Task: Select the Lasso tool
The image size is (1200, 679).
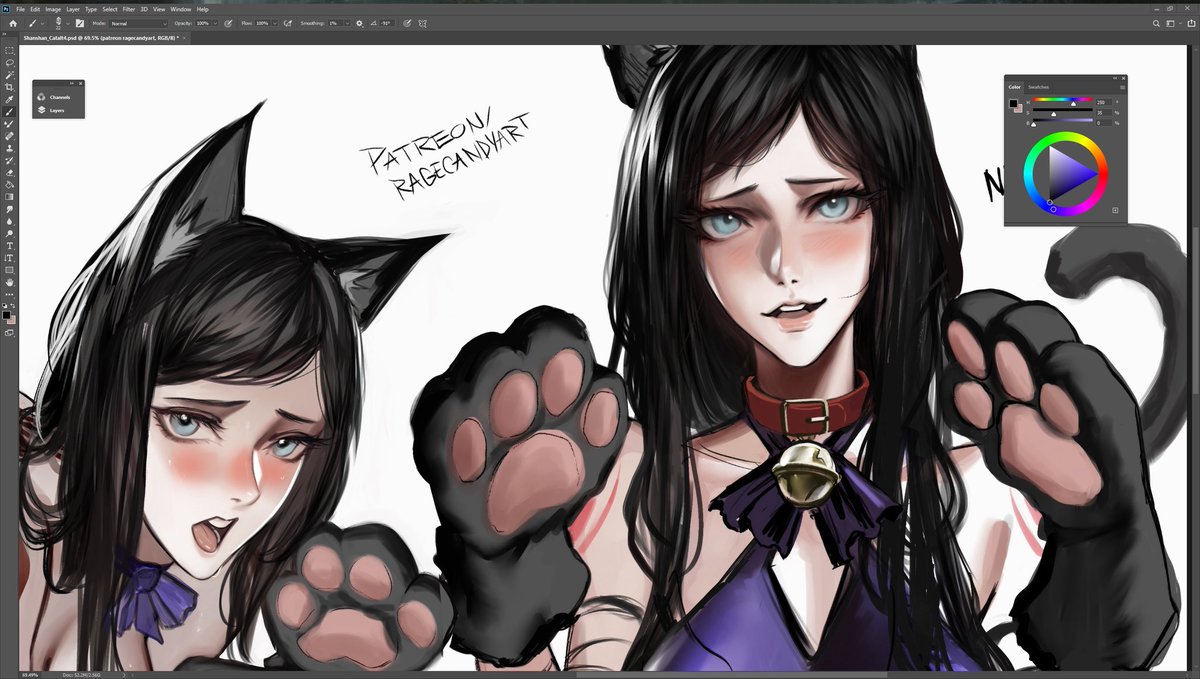Action: 10,61
